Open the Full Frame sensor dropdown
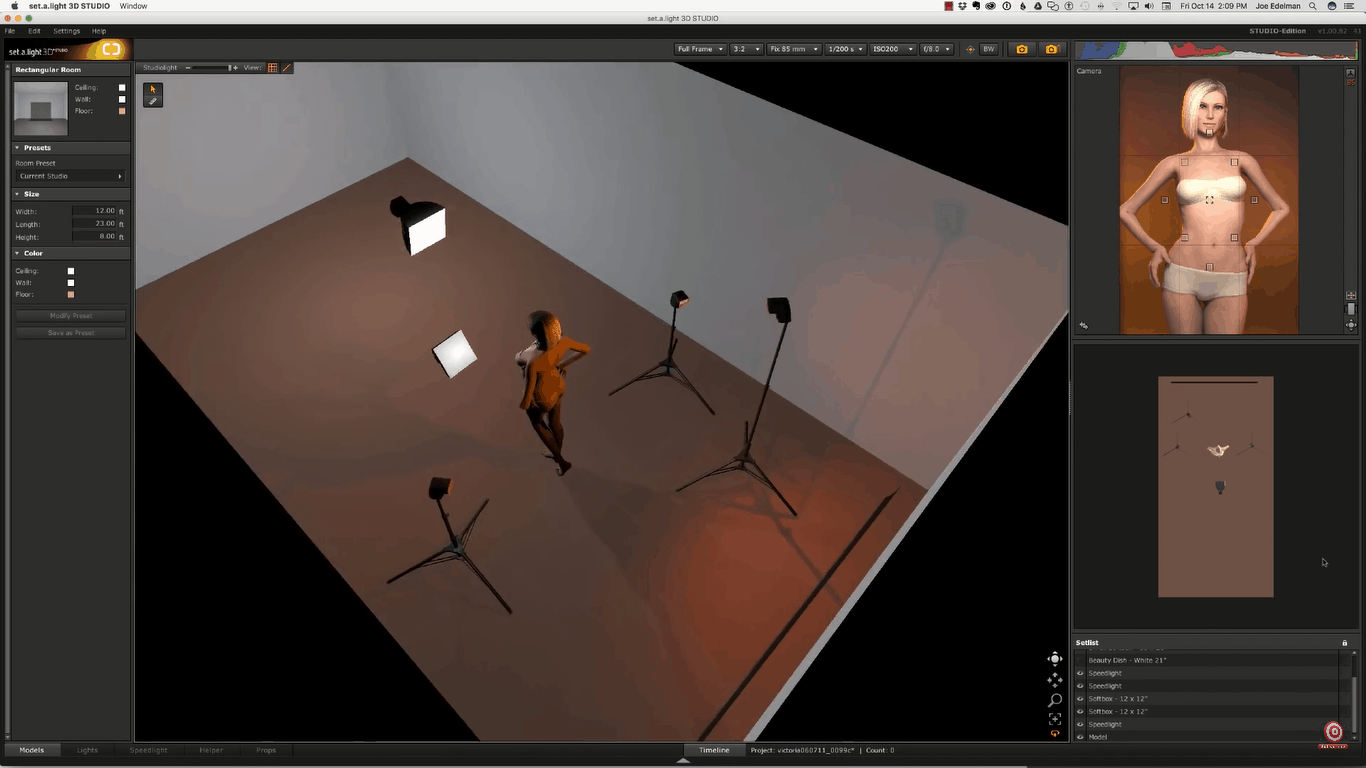This screenshot has height=768, width=1366. tap(700, 49)
